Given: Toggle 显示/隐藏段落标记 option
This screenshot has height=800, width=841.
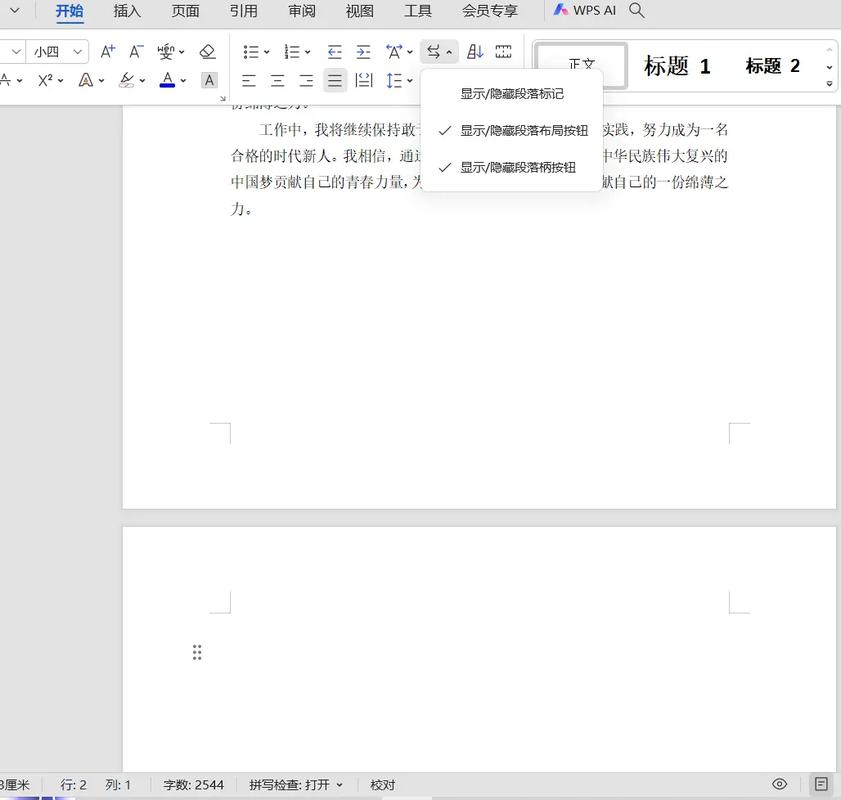Looking at the screenshot, I should [512, 94].
